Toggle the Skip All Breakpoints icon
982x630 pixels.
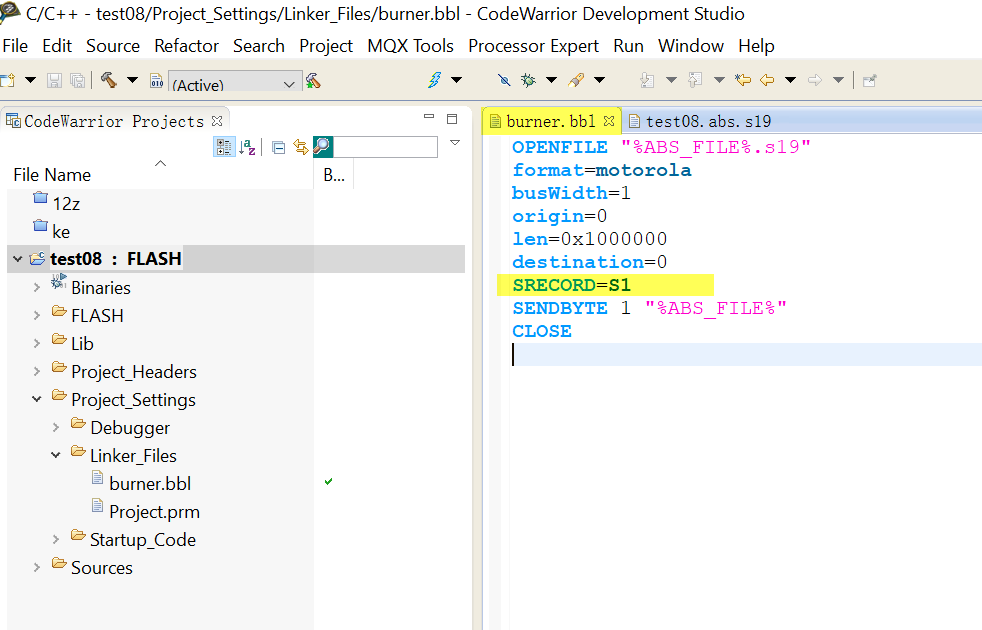pos(504,80)
